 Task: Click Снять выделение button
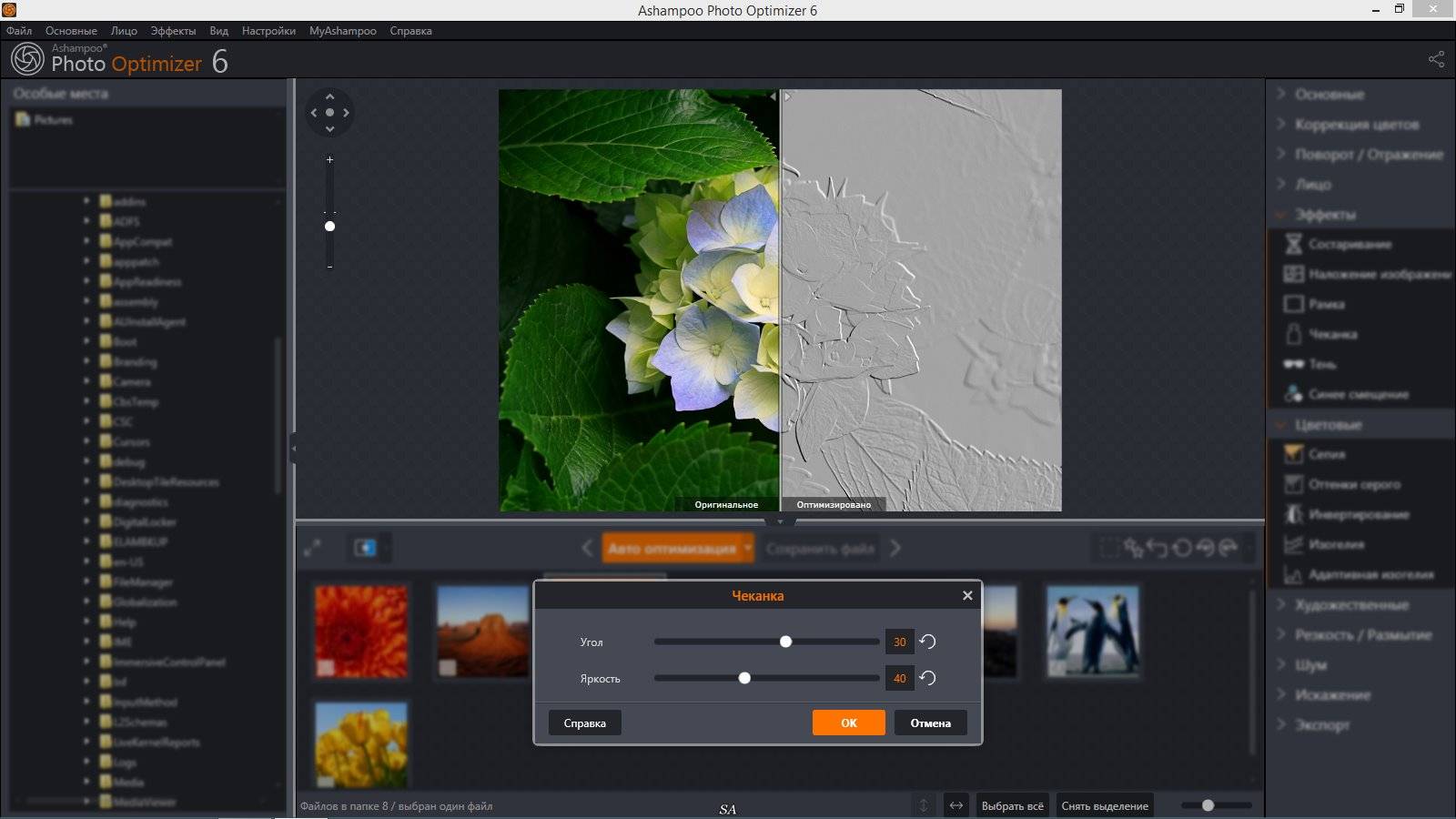coord(1105,805)
